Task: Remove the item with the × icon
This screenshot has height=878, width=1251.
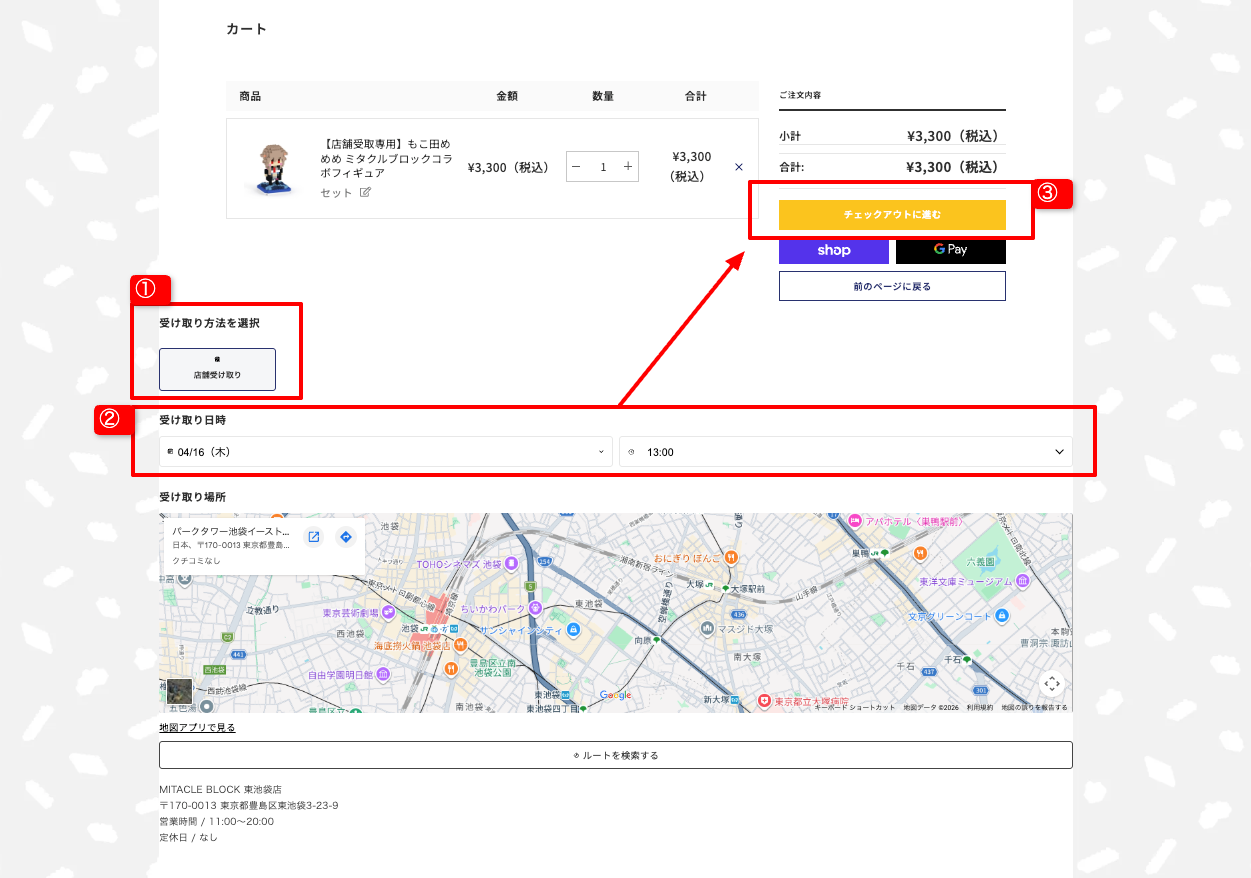Action: point(739,167)
